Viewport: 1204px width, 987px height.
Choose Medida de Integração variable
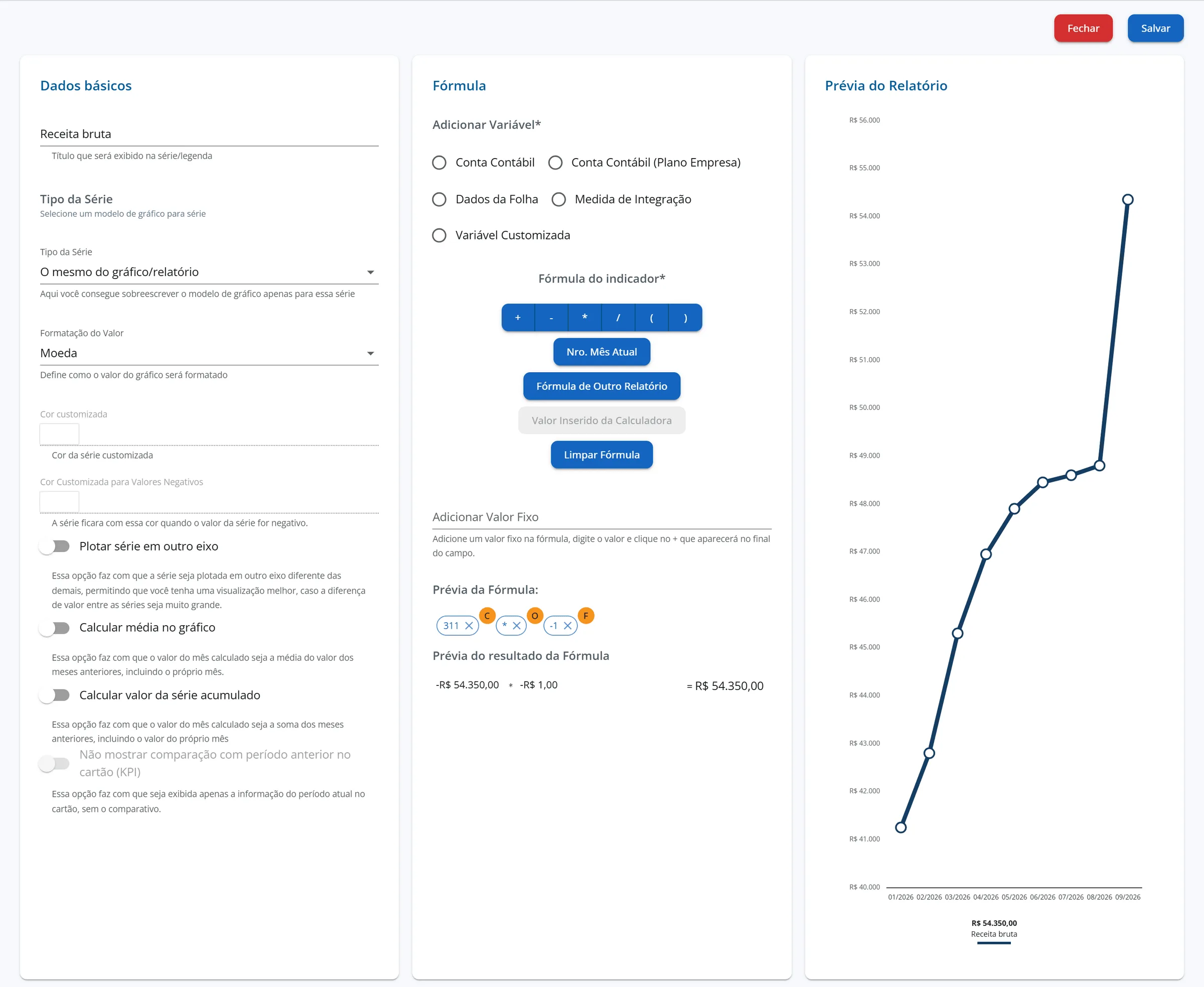tap(559, 200)
